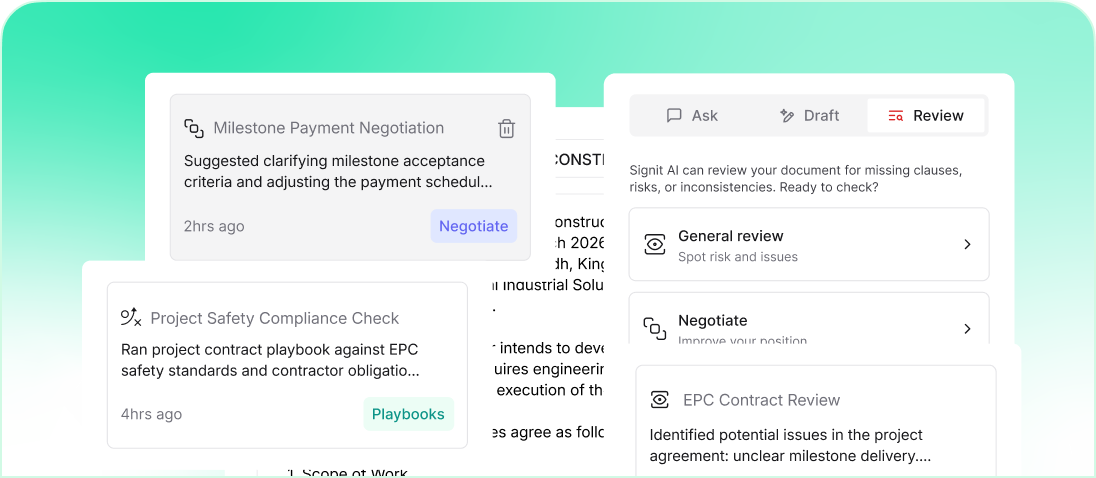Screen dimensions: 1096x478
Task: Click the Negotiate option's overlapping squares icon
Action: 655,329
